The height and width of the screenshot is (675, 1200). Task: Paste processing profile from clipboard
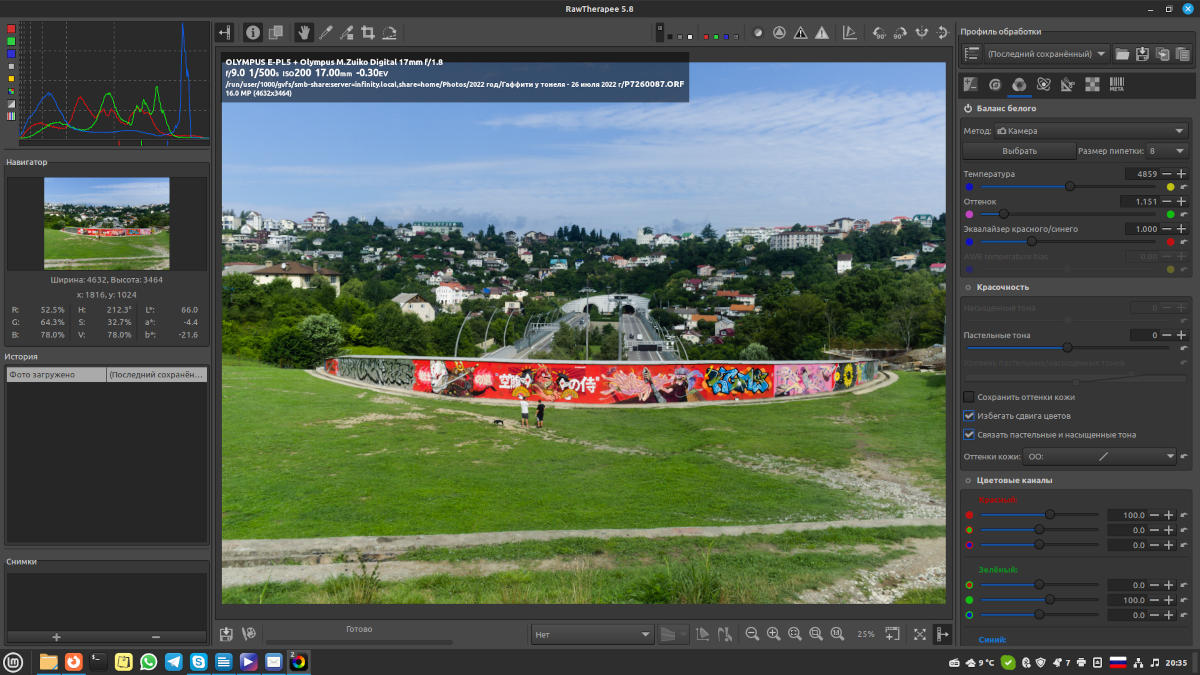coord(1183,54)
